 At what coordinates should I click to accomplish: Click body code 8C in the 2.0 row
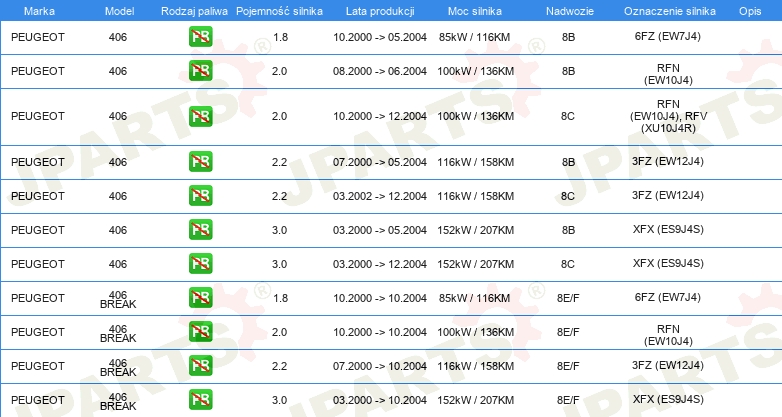tap(568, 116)
